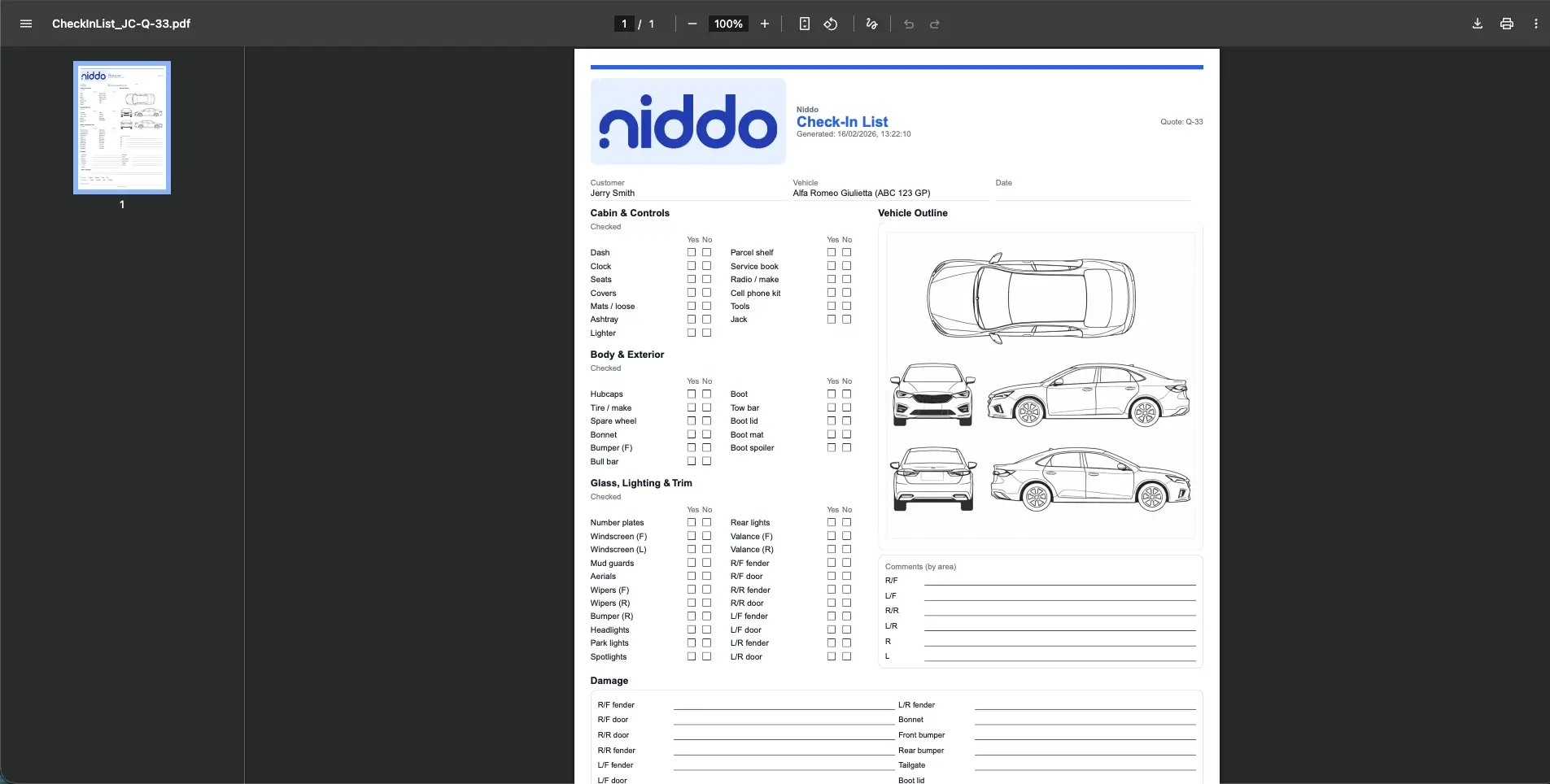1550x784 pixels.
Task: Redo the last annotation
Action: 934,24
